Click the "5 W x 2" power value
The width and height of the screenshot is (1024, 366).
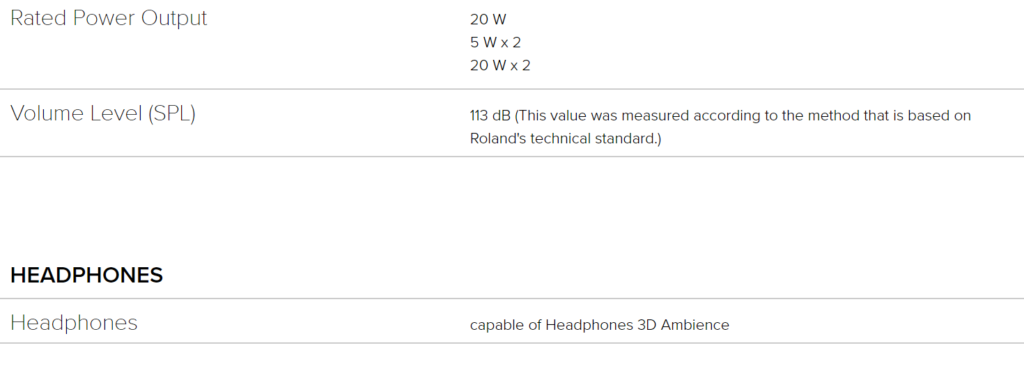pyautogui.click(x=495, y=42)
